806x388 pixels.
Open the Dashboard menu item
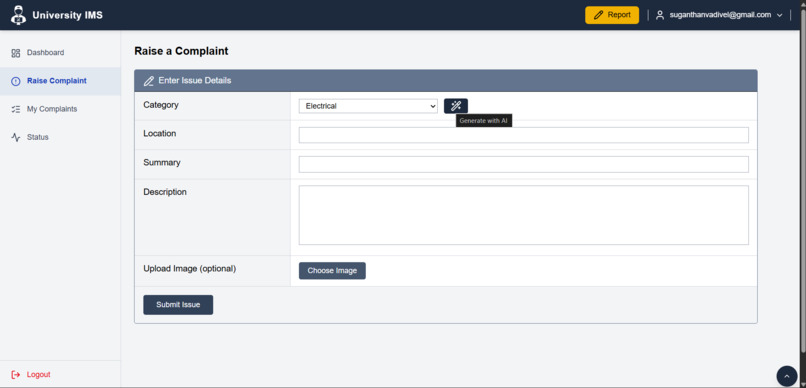(x=60, y=53)
